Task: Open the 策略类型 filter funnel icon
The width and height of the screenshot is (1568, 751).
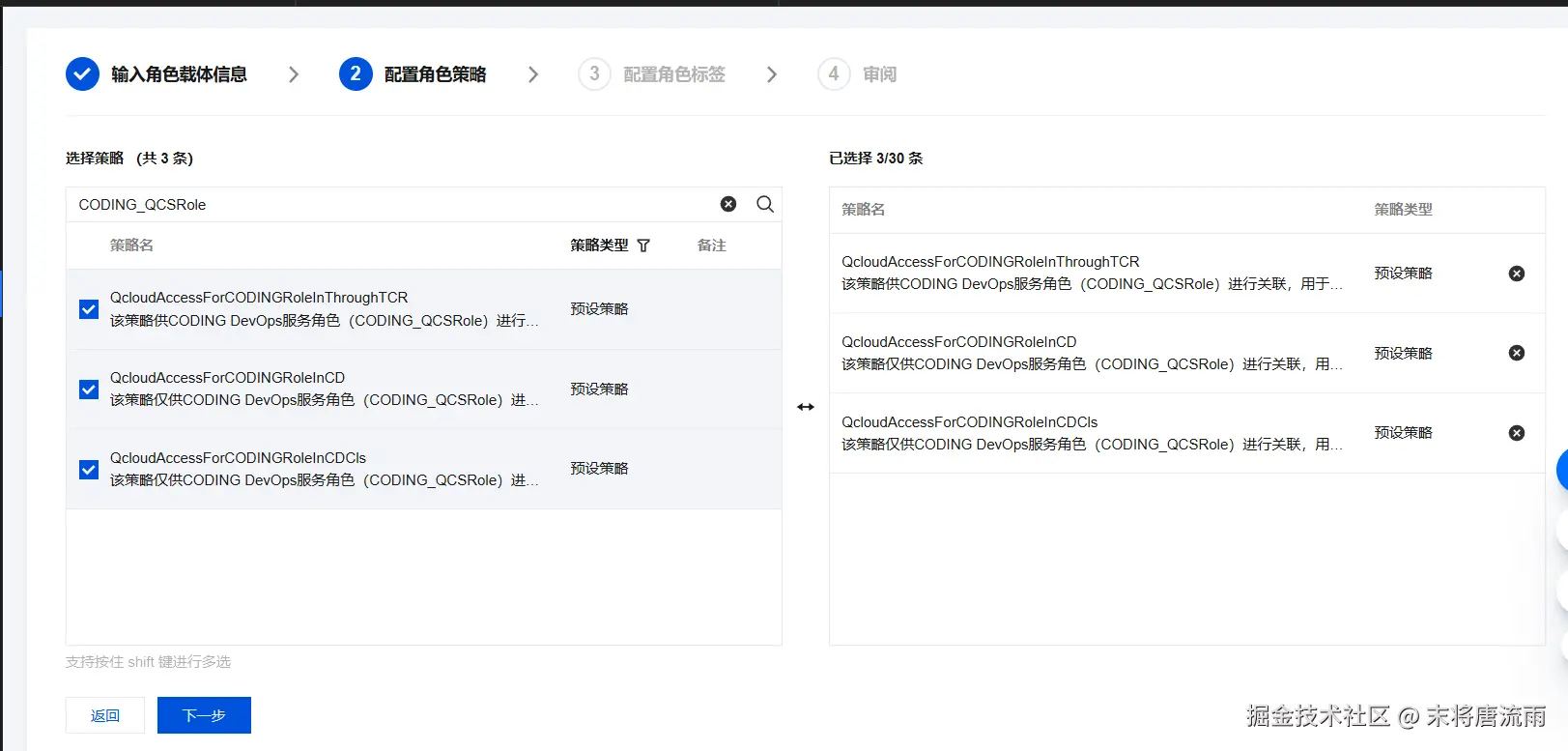Action: click(643, 246)
